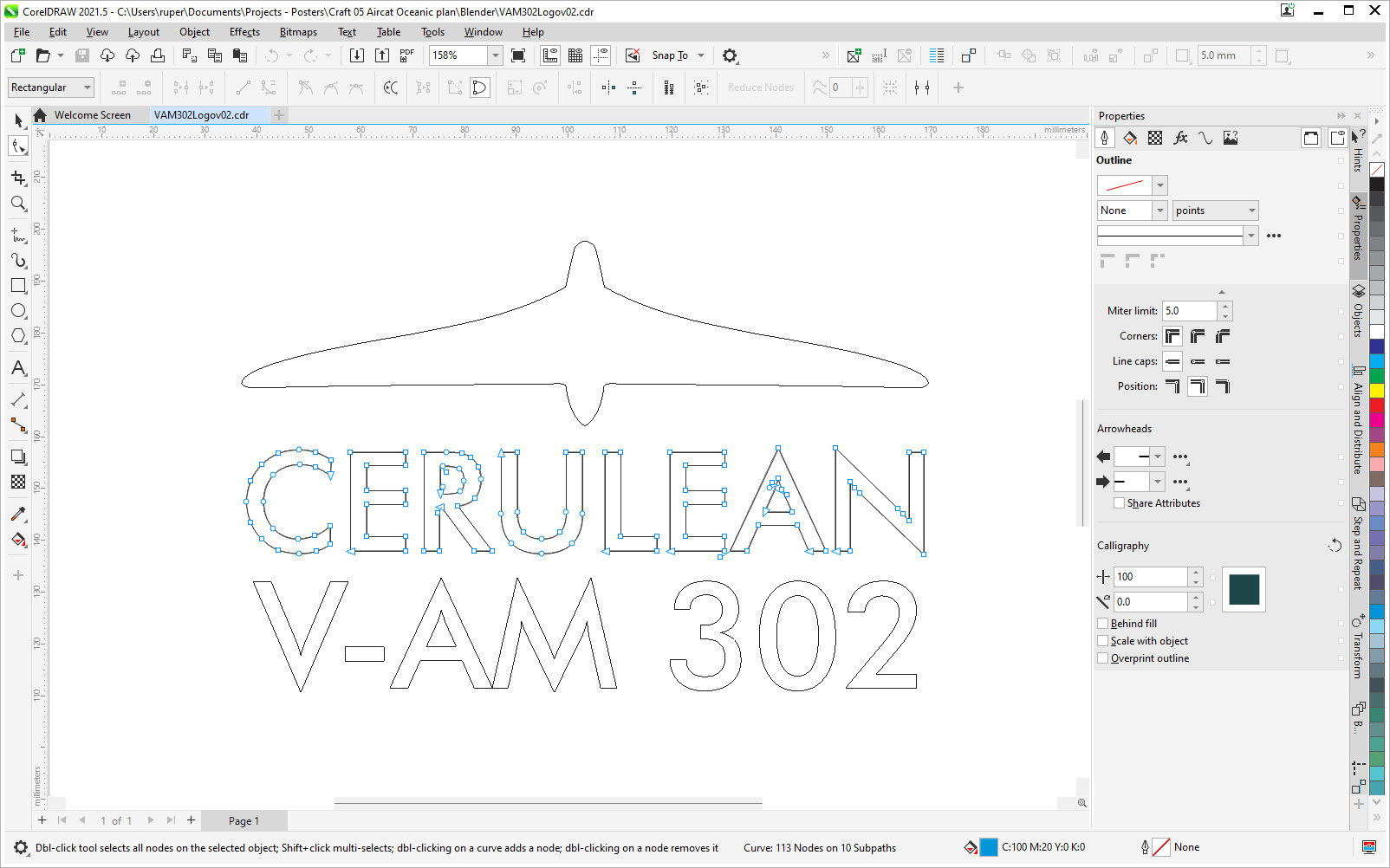Click the New document icon
The height and width of the screenshot is (868, 1390).
pyautogui.click(x=17, y=55)
